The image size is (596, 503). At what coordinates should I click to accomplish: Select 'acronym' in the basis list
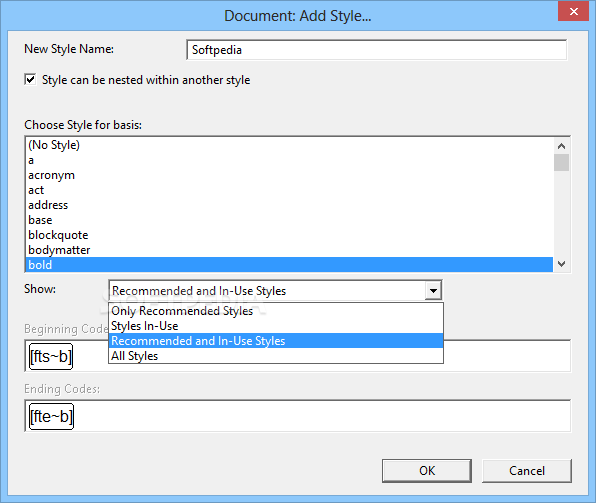point(289,175)
